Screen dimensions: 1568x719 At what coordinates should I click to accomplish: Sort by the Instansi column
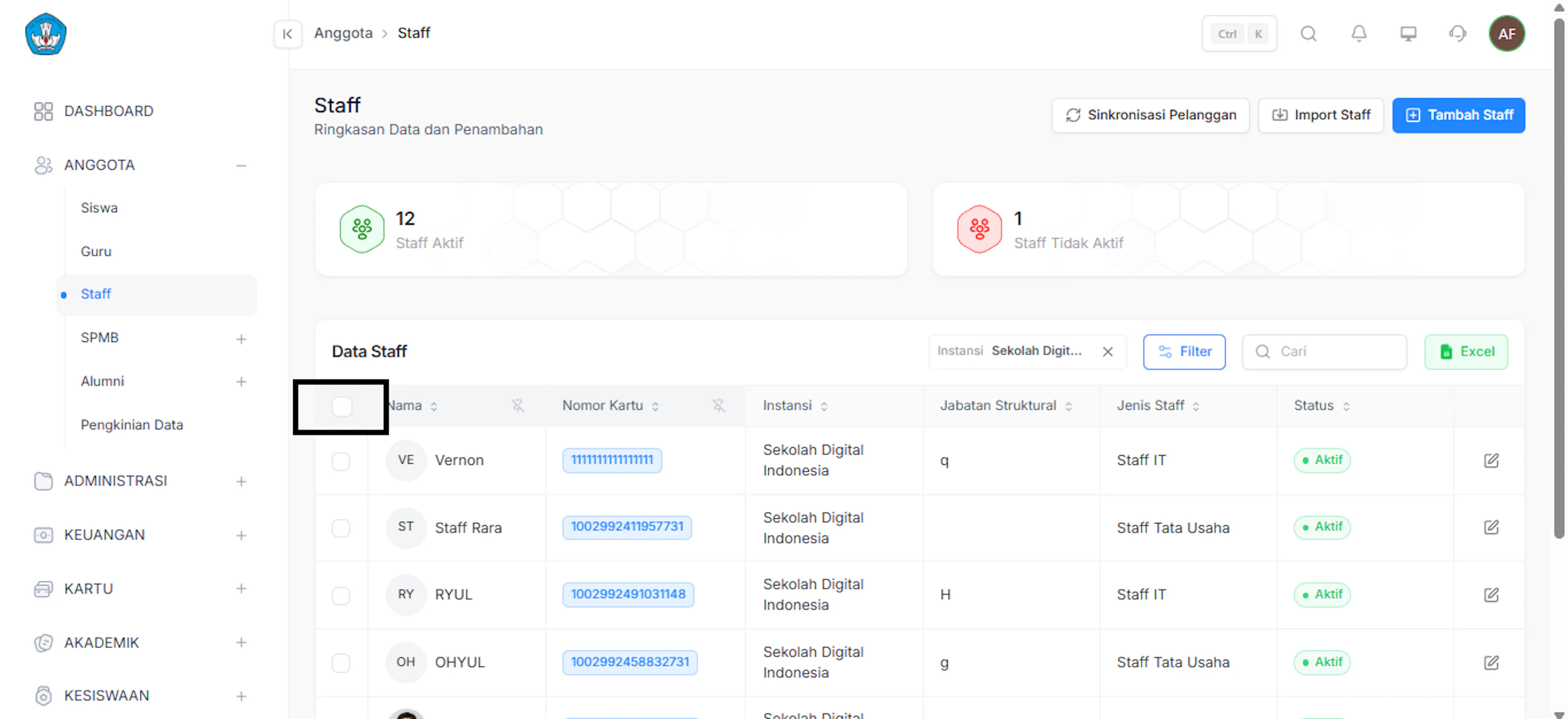coord(824,406)
